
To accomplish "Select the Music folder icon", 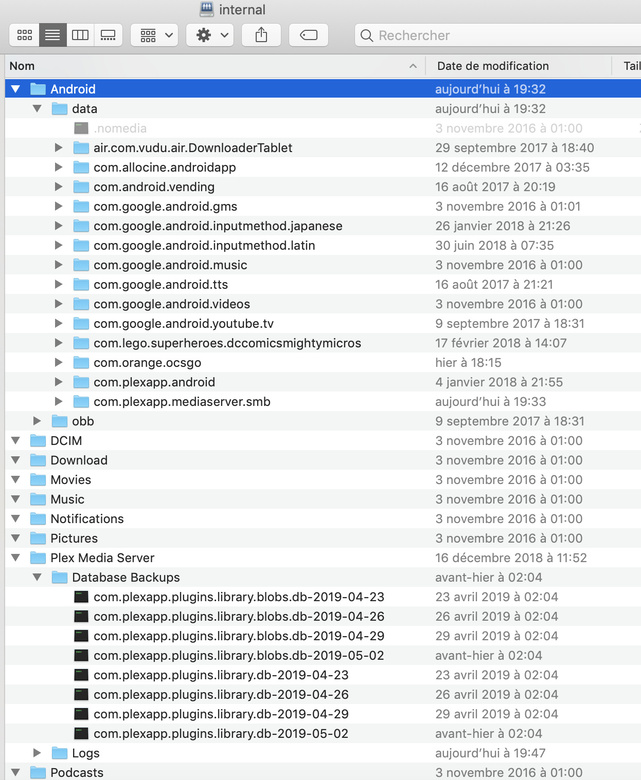I will pyautogui.click(x=38, y=499).
